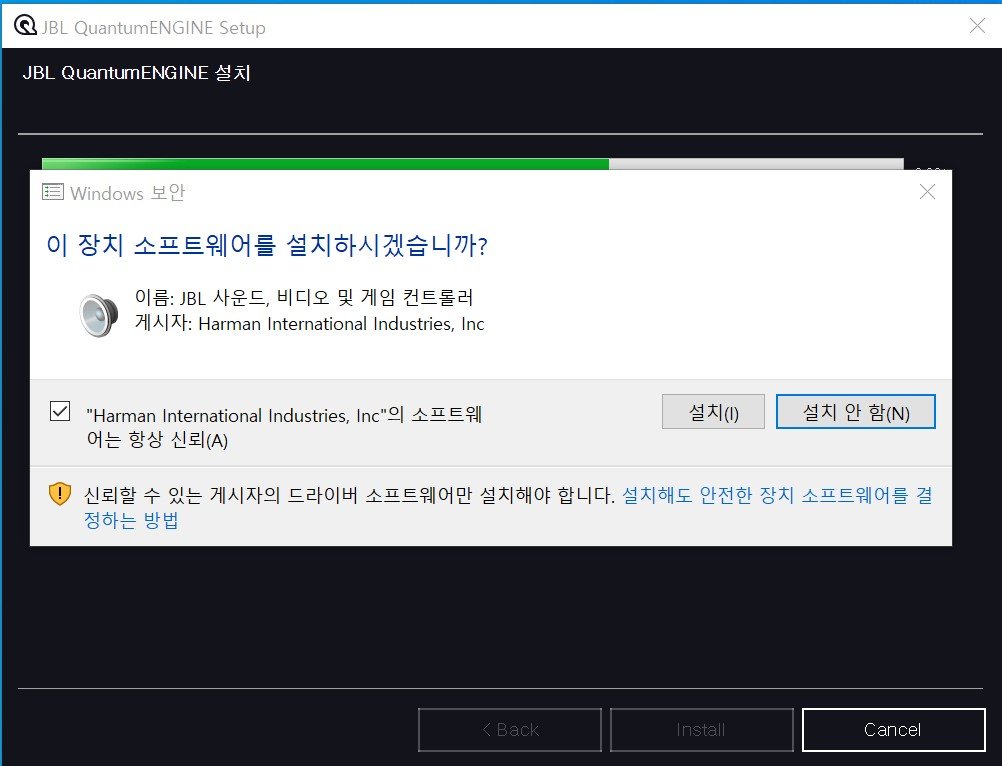This screenshot has width=1002, height=766.
Task: Click the disabled Install button in setup
Action: click(x=702, y=730)
